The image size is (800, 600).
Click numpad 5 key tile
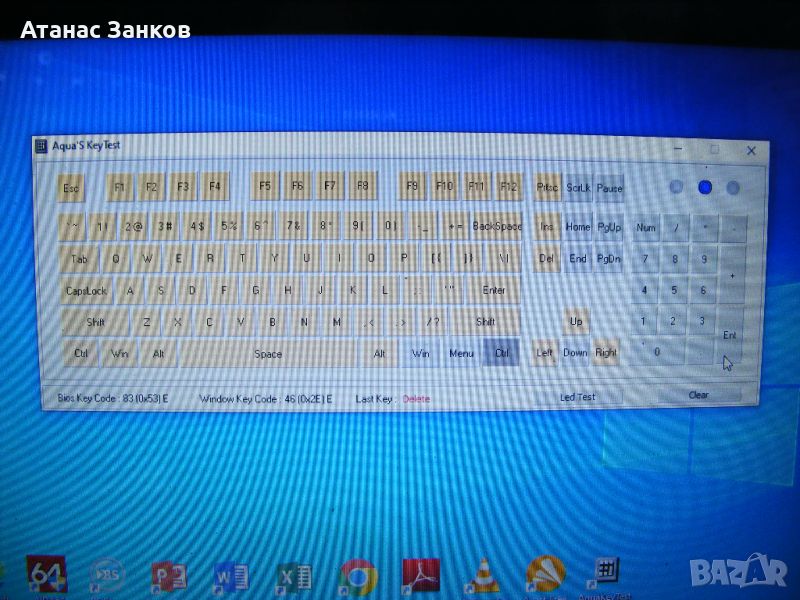coord(673,290)
